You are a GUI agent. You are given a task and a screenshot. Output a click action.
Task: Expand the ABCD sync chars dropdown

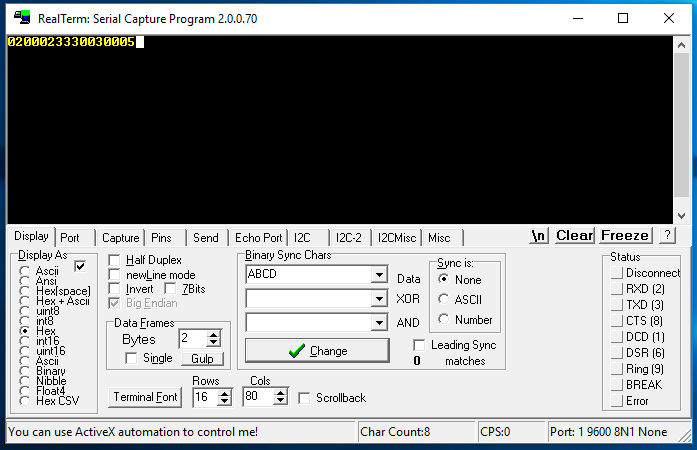point(378,275)
